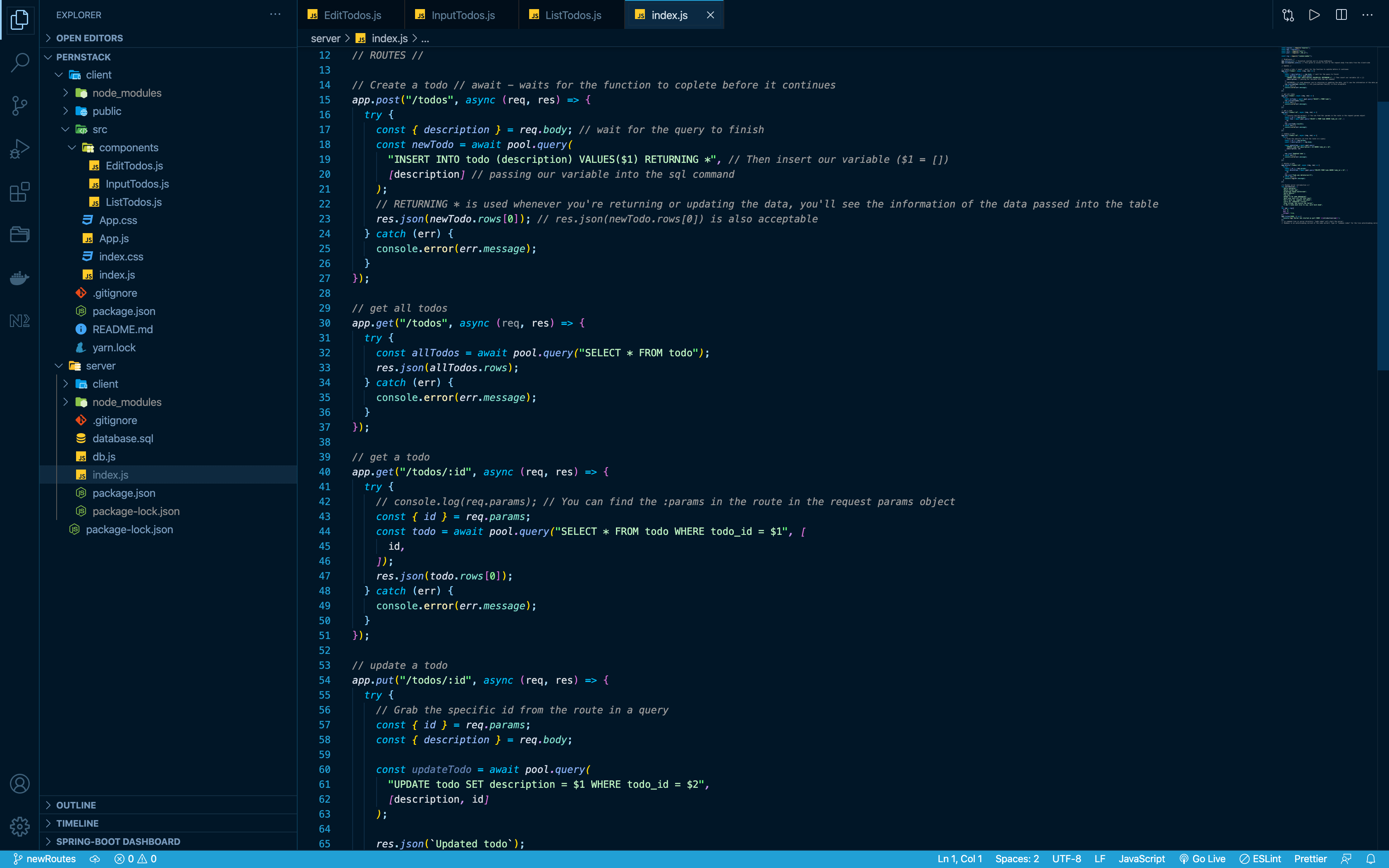This screenshot has width=1389, height=868.
Task: Click the editor vertical scrollbar
Action: coord(1383,235)
